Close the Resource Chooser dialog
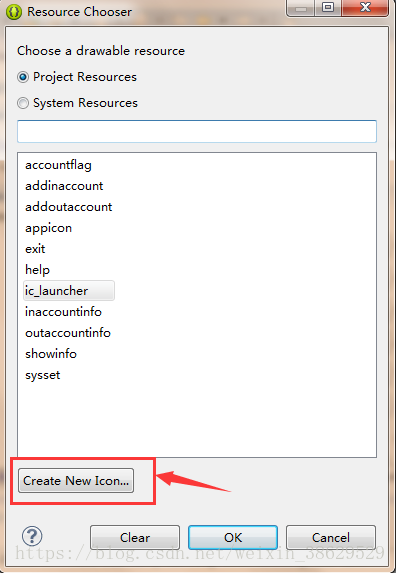Viewport: 396px width, 573px height. [365, 8]
